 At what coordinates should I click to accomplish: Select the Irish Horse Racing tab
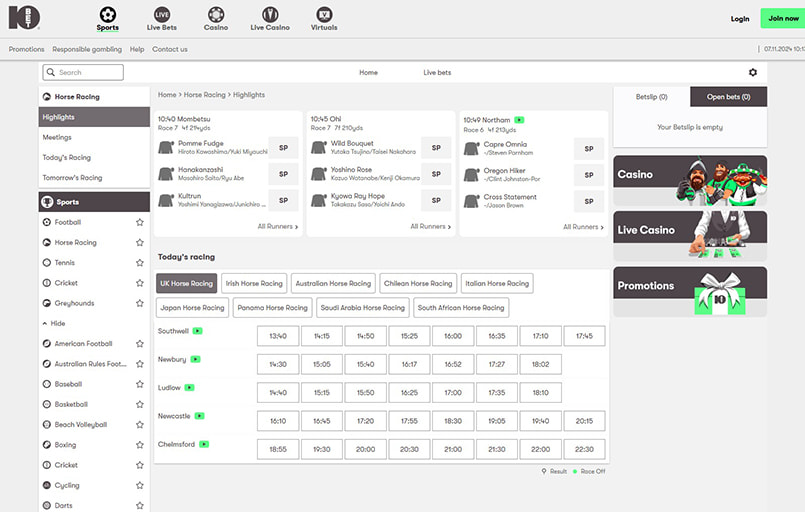[x=254, y=283]
